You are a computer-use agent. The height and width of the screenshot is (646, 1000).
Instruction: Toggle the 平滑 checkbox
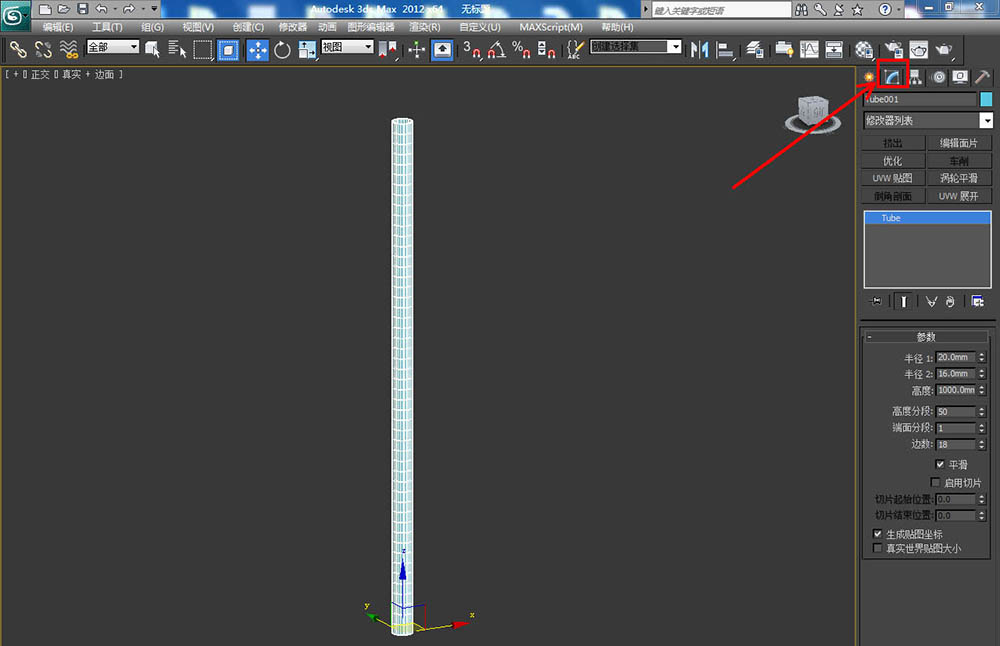(x=939, y=464)
